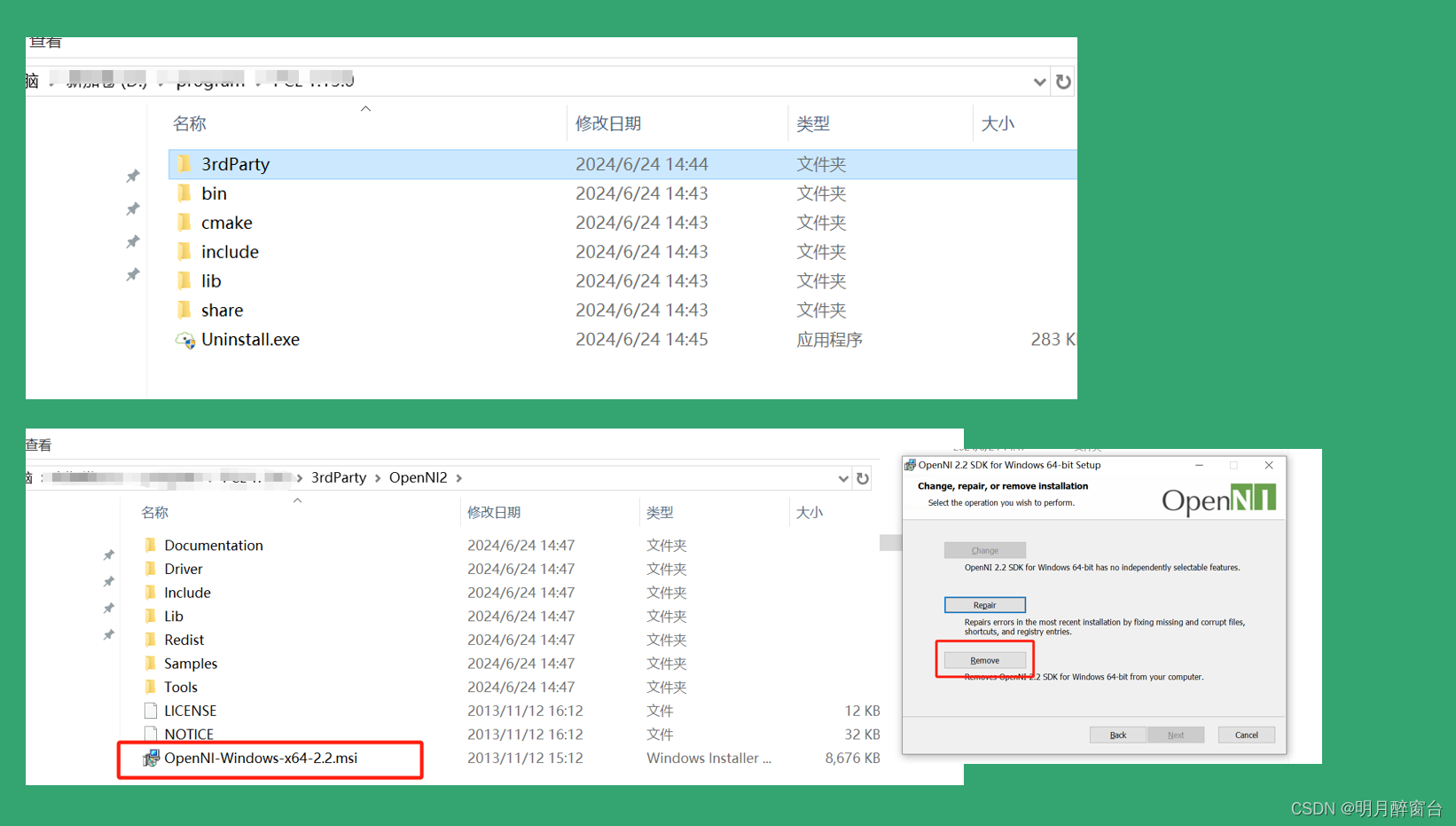Click the 8,676 KB size cell

[x=852, y=758]
